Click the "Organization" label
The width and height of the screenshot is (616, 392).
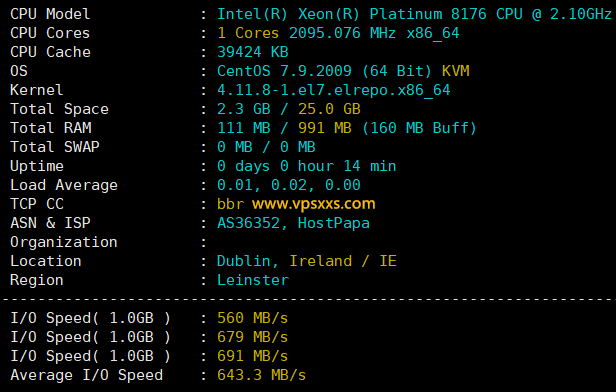[64, 242]
